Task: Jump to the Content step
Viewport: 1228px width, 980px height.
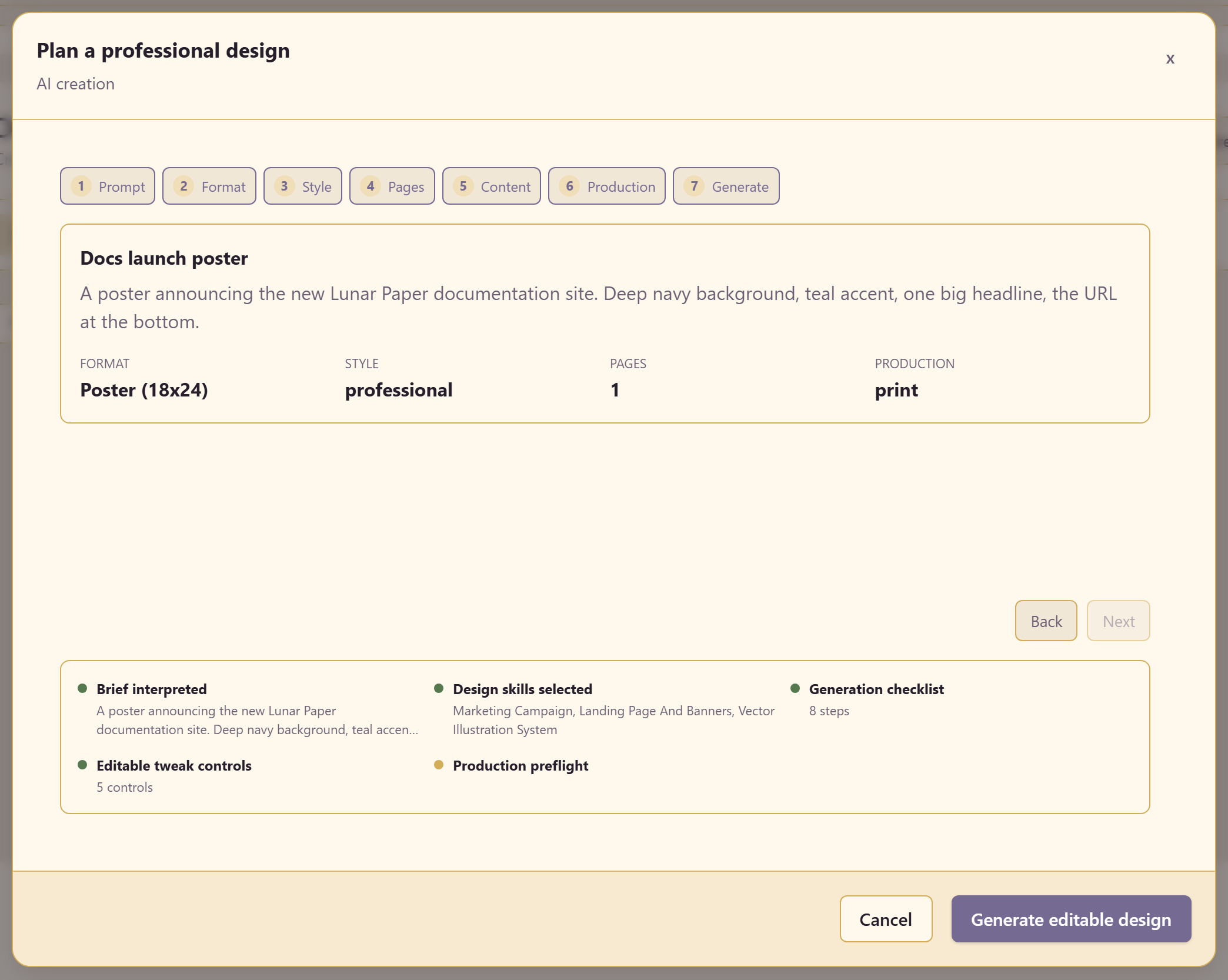Action: [492, 186]
